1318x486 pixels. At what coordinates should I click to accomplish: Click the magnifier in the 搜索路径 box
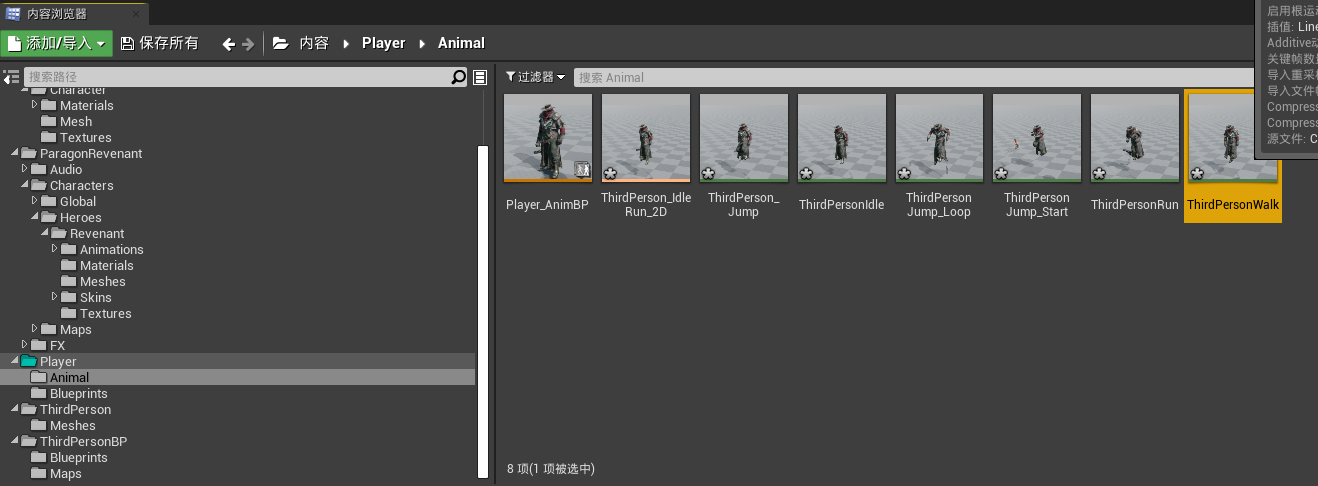459,77
